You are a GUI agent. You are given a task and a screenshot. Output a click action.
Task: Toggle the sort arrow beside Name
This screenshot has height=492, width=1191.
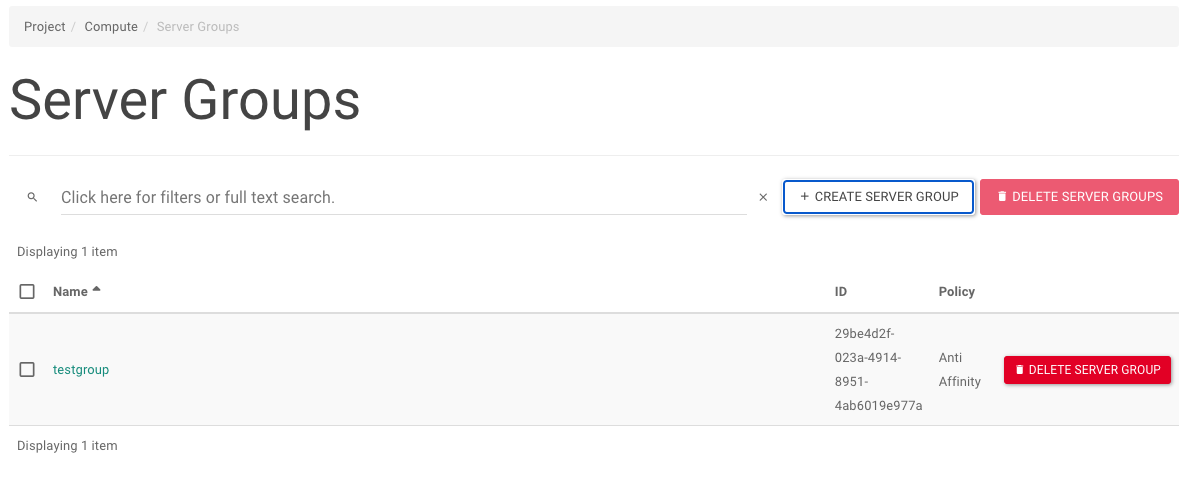pos(96,290)
